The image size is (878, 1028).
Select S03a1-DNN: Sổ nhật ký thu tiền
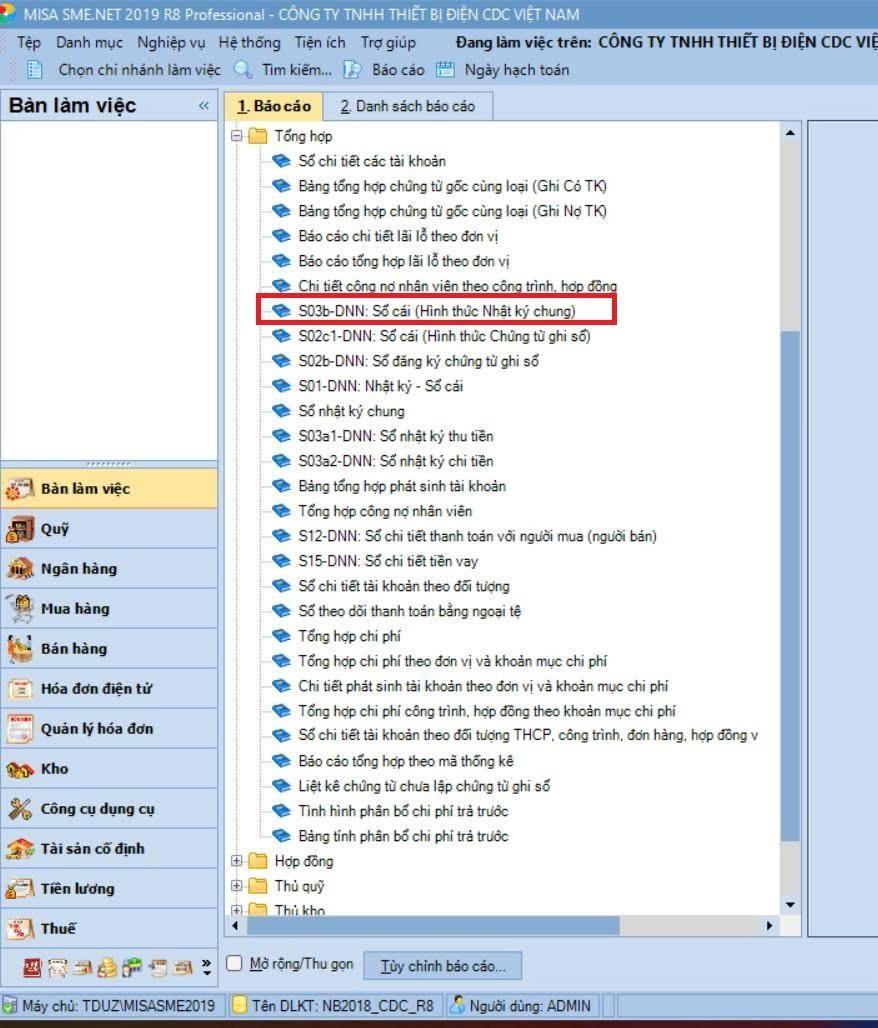coord(395,436)
